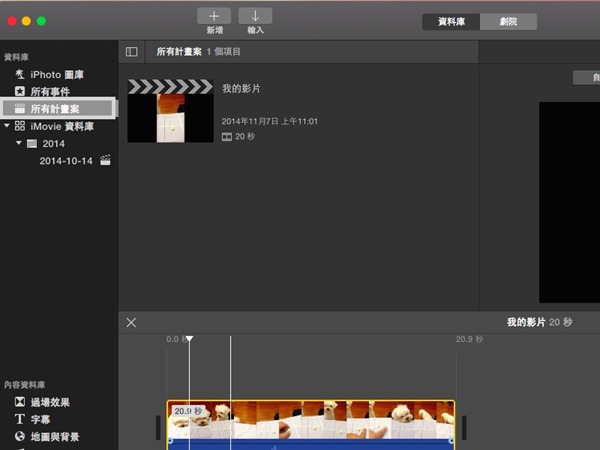This screenshot has height=450, width=600.
Task: Select 所有計畫案 in sidebar
Action: click(x=58, y=109)
